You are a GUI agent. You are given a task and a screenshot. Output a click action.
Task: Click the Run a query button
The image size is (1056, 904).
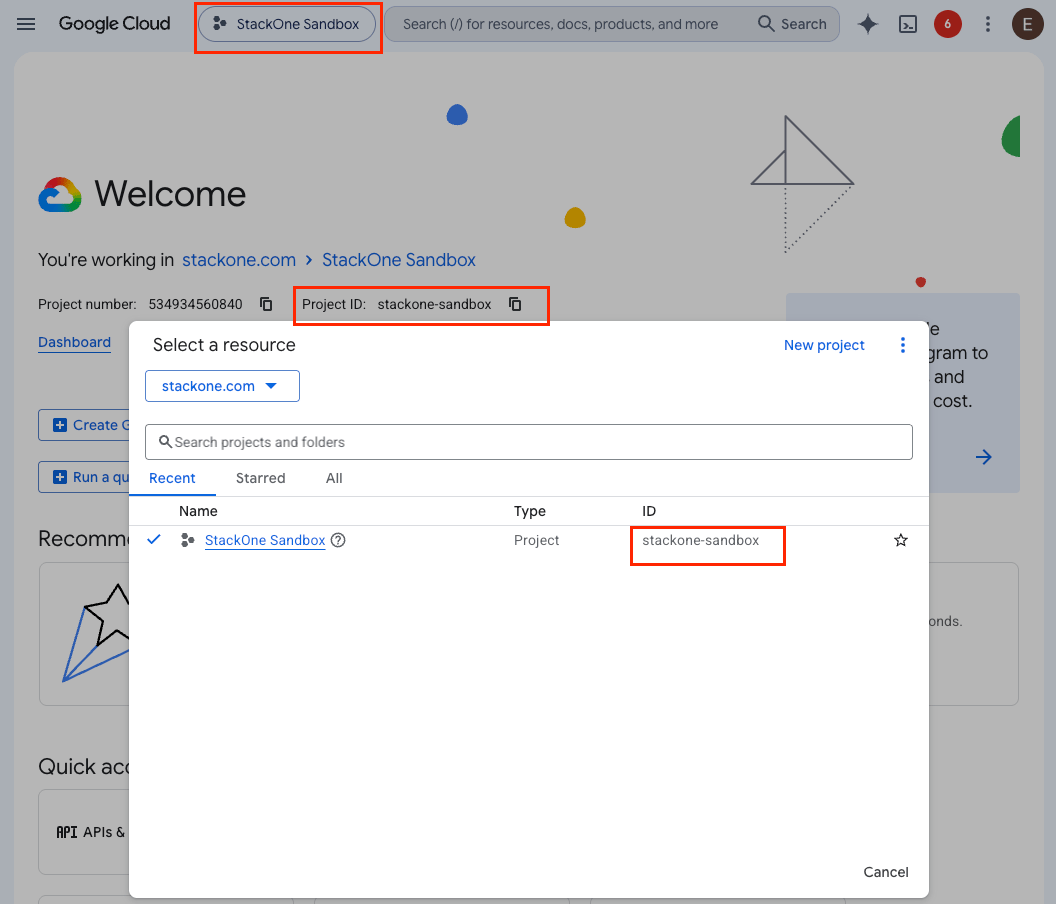(84, 477)
